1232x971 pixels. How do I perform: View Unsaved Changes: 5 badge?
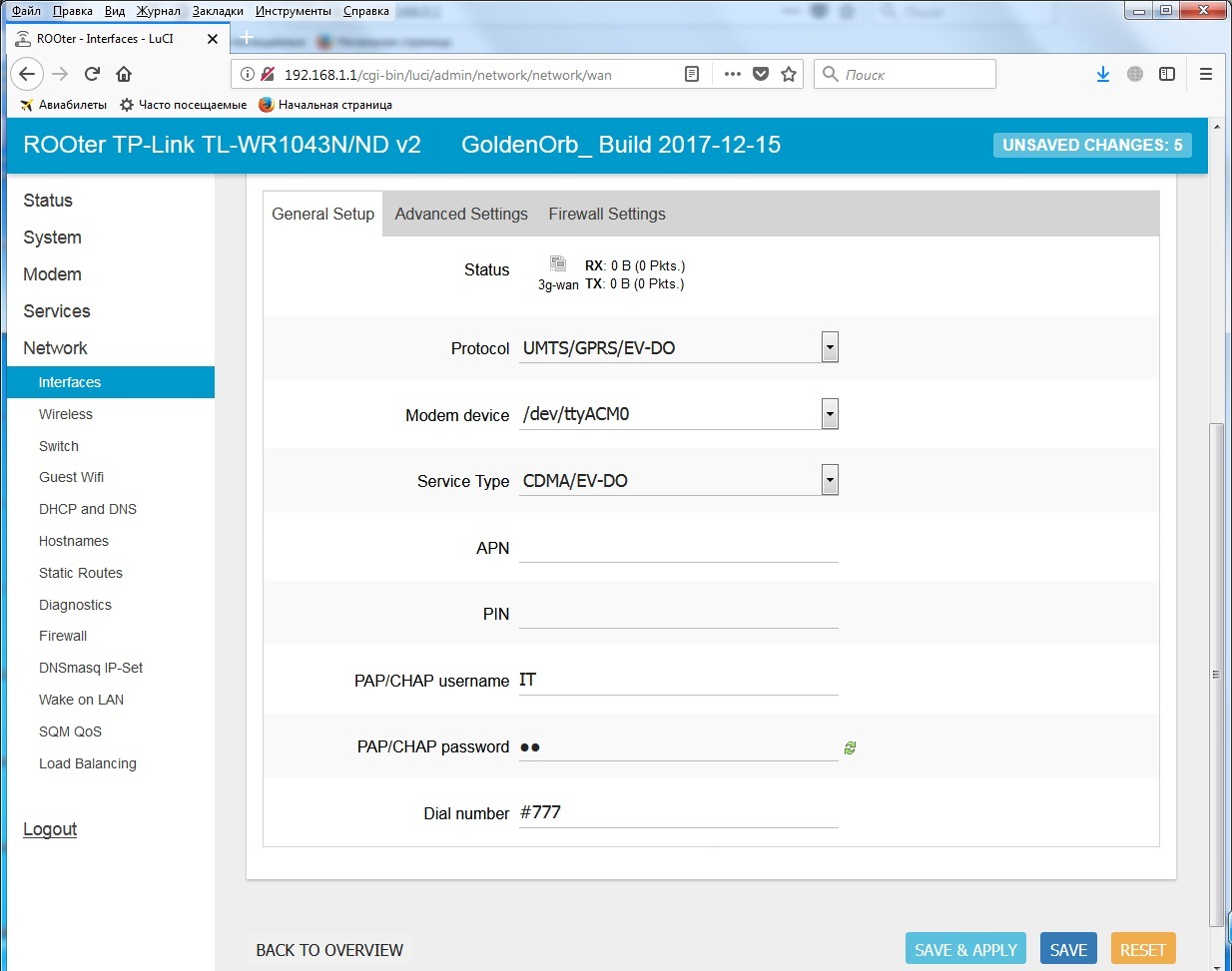point(1092,145)
